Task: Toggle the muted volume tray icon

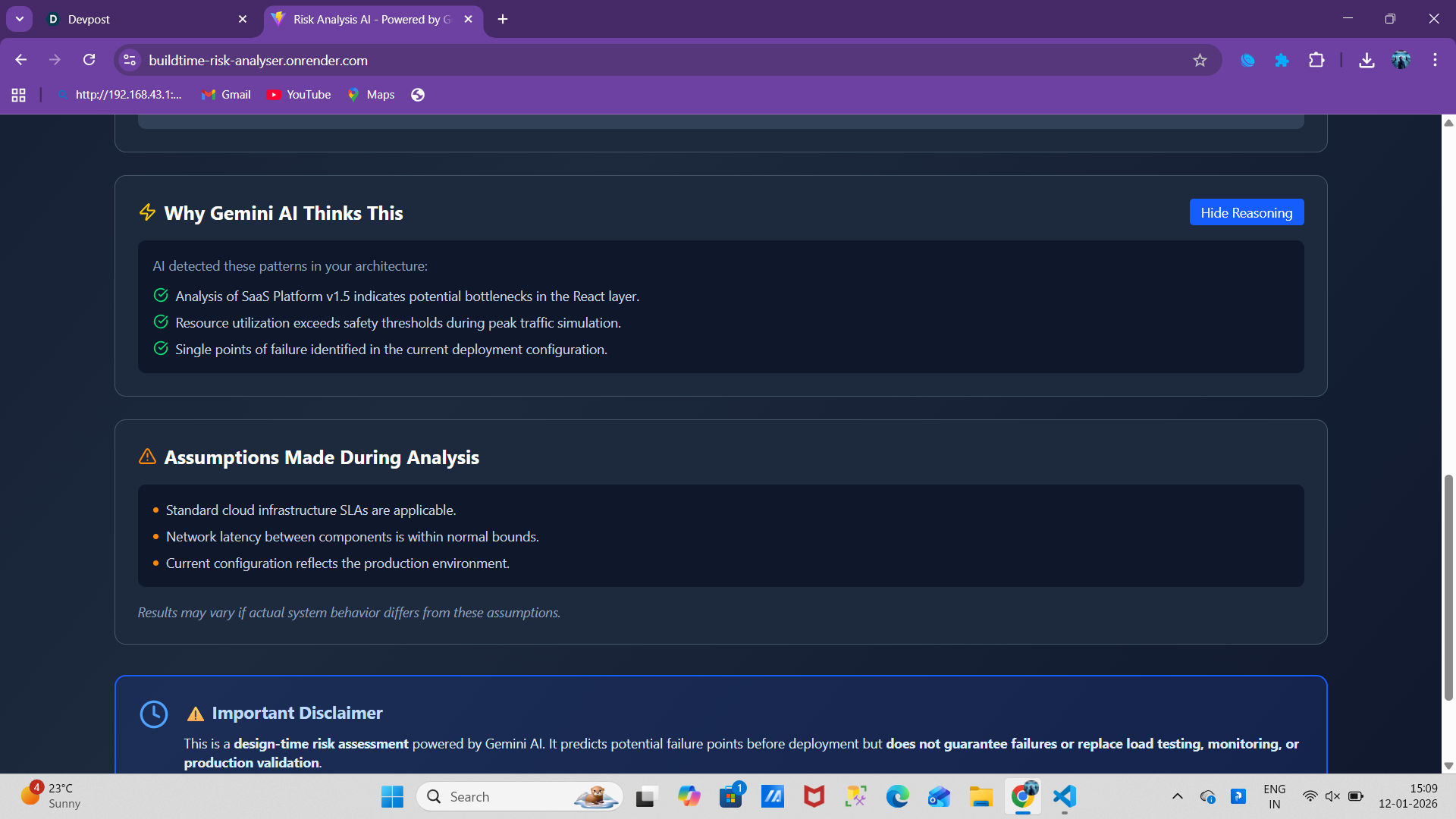Action: (x=1332, y=796)
